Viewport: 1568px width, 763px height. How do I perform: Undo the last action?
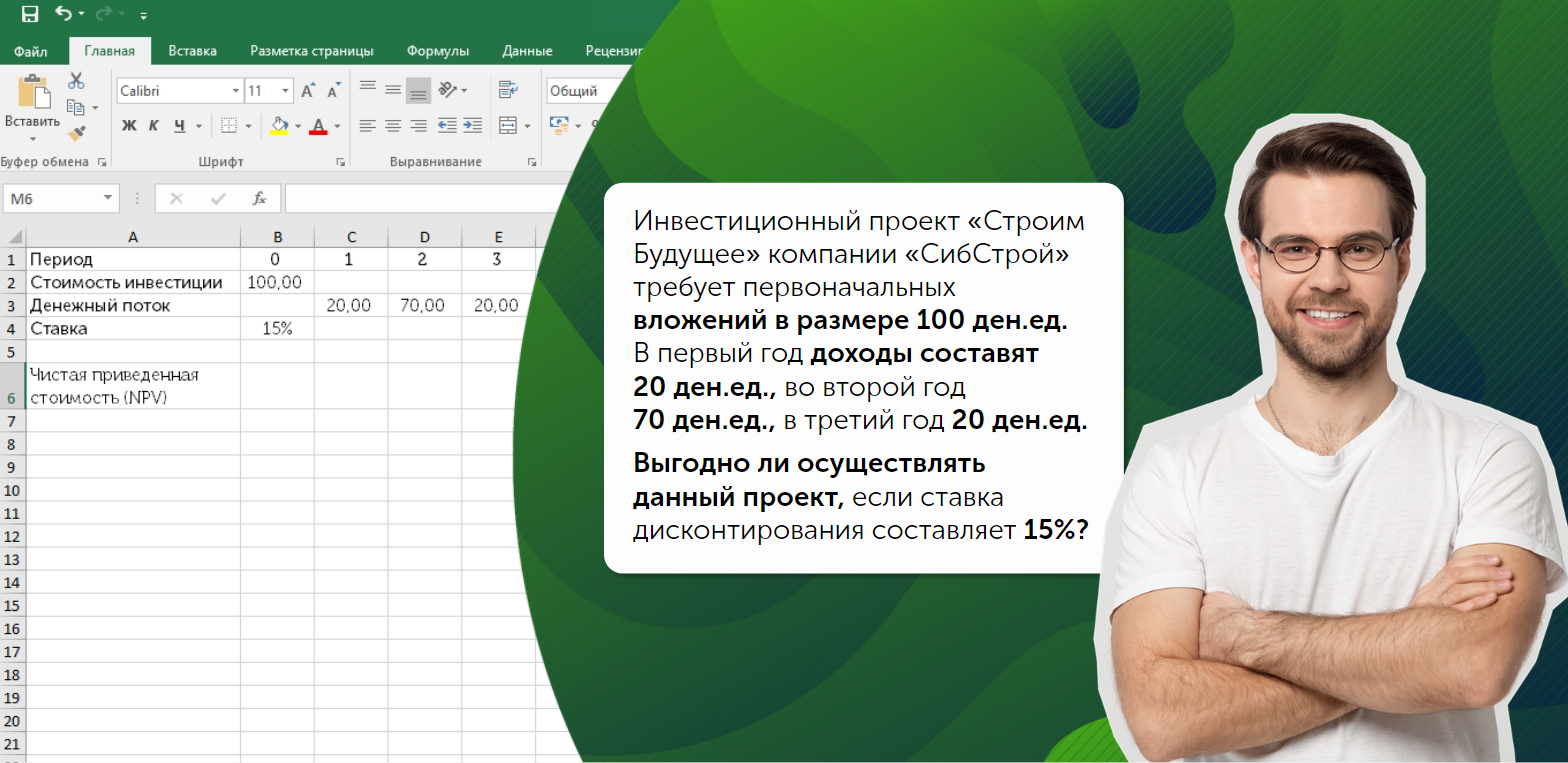[x=64, y=14]
